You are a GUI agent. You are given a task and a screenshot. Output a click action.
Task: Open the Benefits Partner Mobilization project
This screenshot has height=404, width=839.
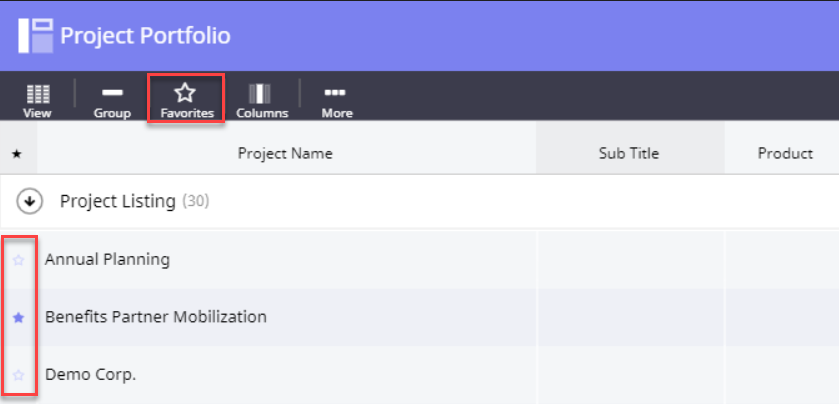(x=156, y=317)
